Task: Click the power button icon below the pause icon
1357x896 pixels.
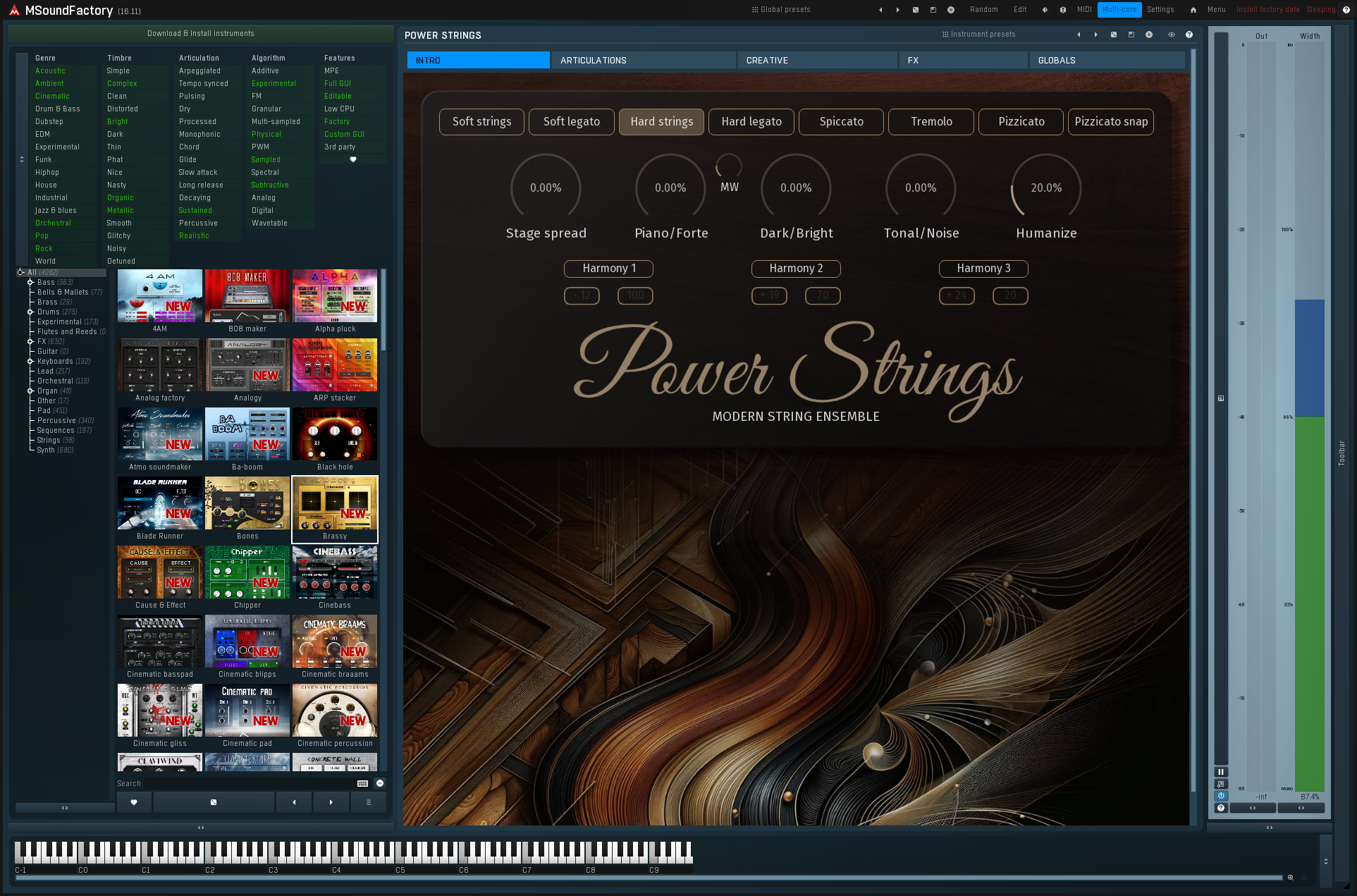Action: (x=1221, y=795)
